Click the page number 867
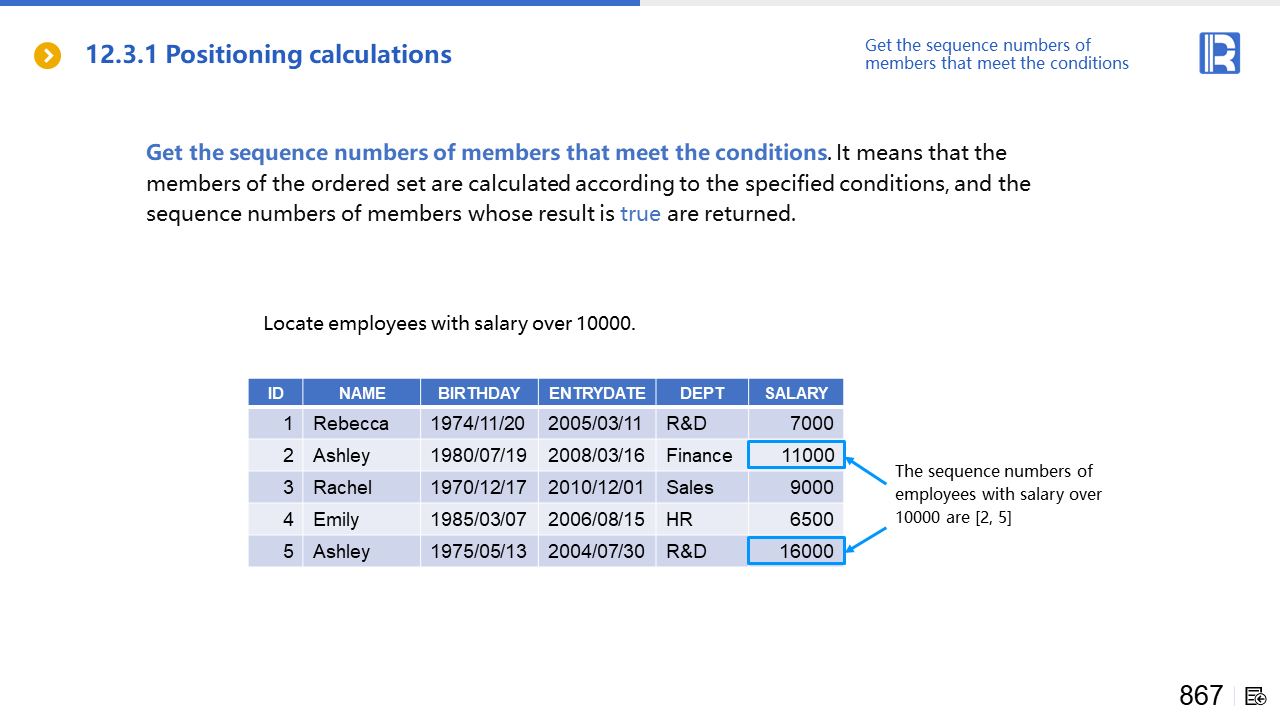The width and height of the screenshot is (1280, 720). pos(1201,696)
